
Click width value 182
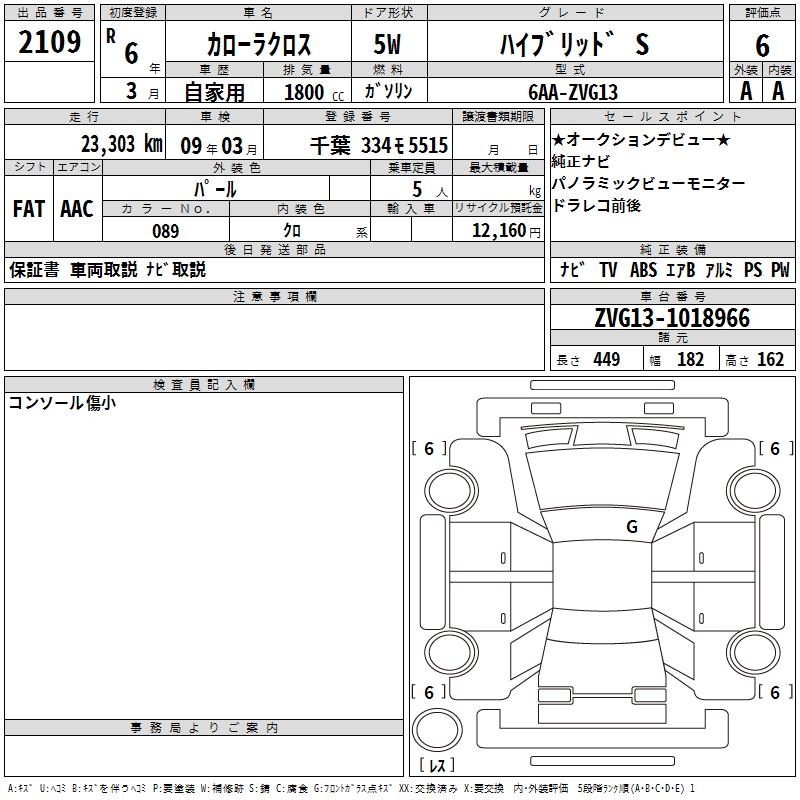pos(690,359)
